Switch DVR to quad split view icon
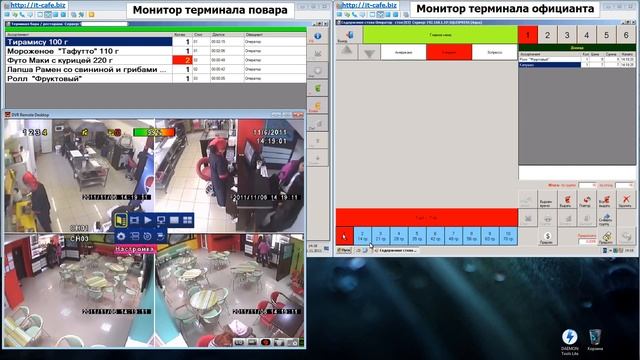Viewport: 640px width, 360px height. point(187,220)
